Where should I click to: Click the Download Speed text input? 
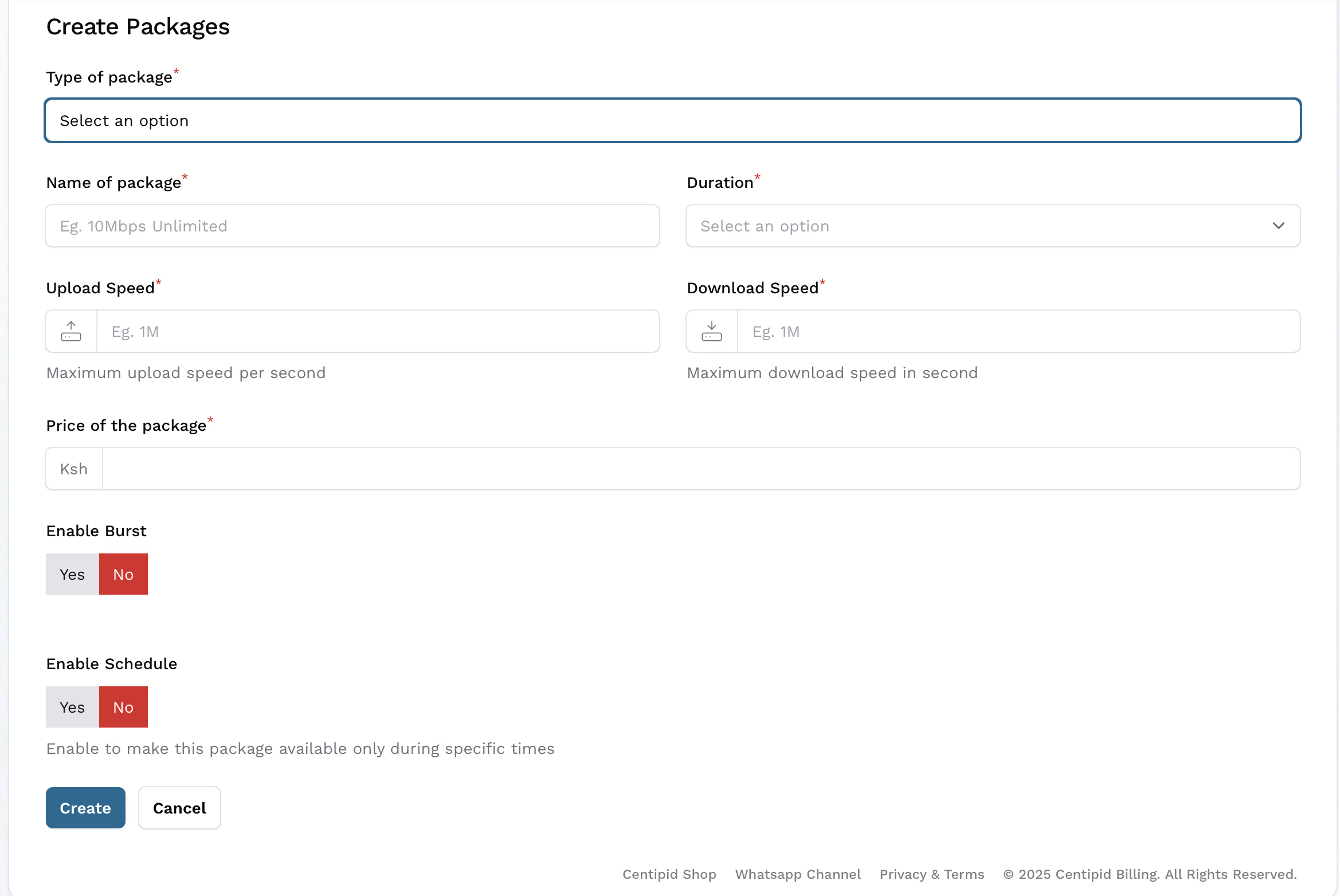(1018, 332)
